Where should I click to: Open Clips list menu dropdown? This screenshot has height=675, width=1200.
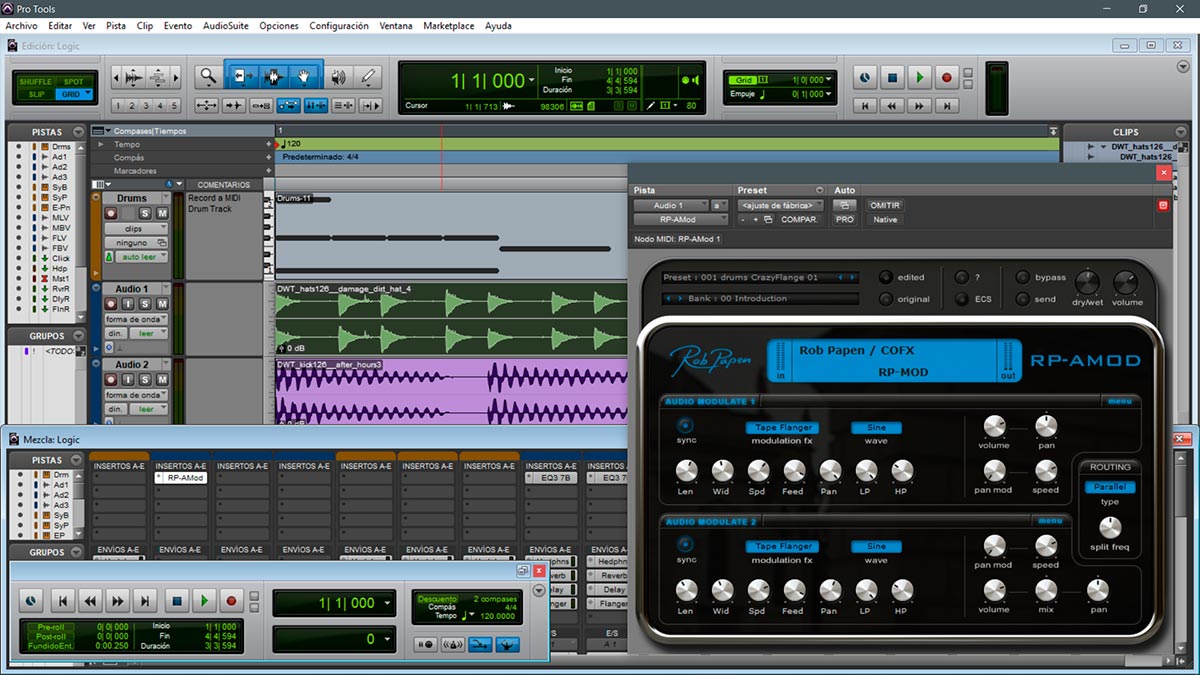(1183, 132)
